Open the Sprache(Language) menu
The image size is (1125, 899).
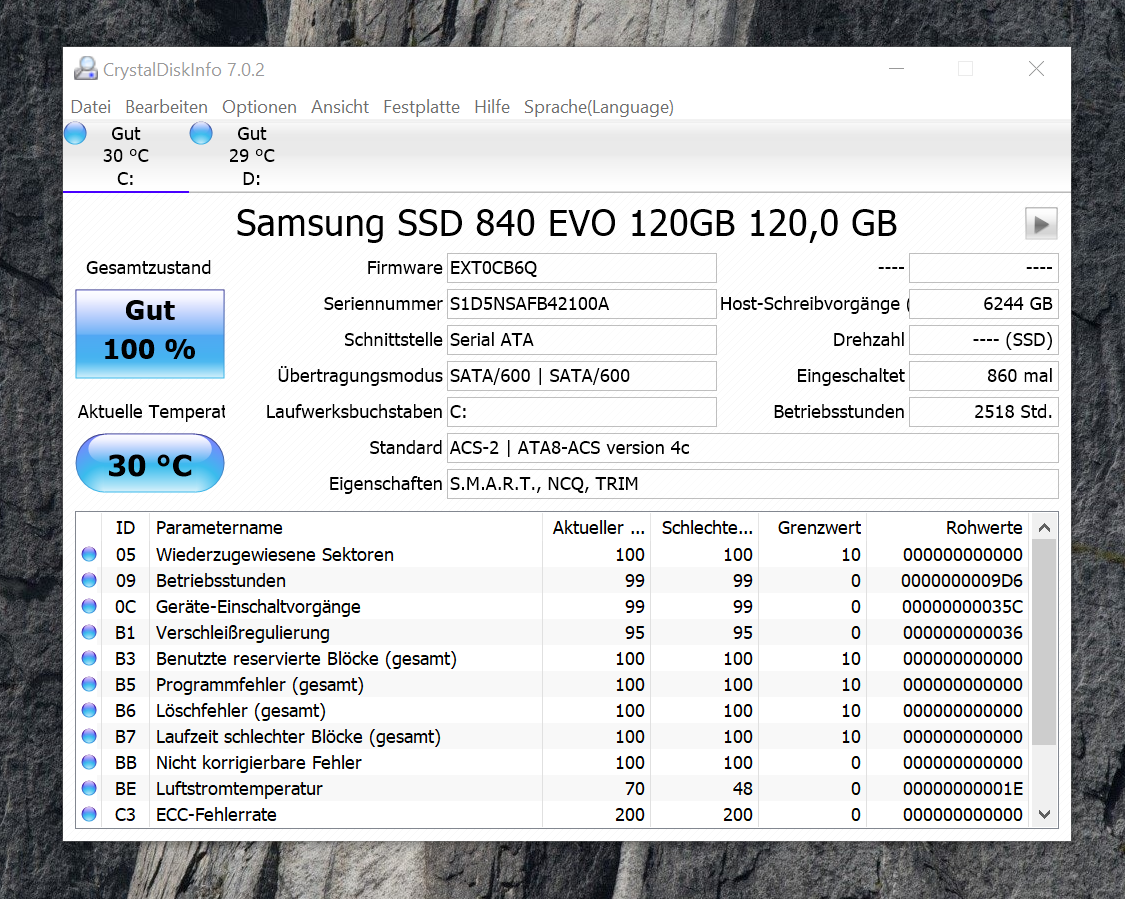pos(598,107)
